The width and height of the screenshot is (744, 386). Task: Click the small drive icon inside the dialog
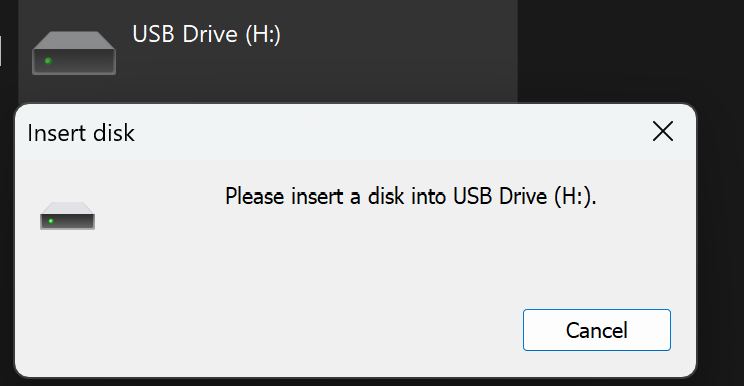pyautogui.click(x=67, y=216)
